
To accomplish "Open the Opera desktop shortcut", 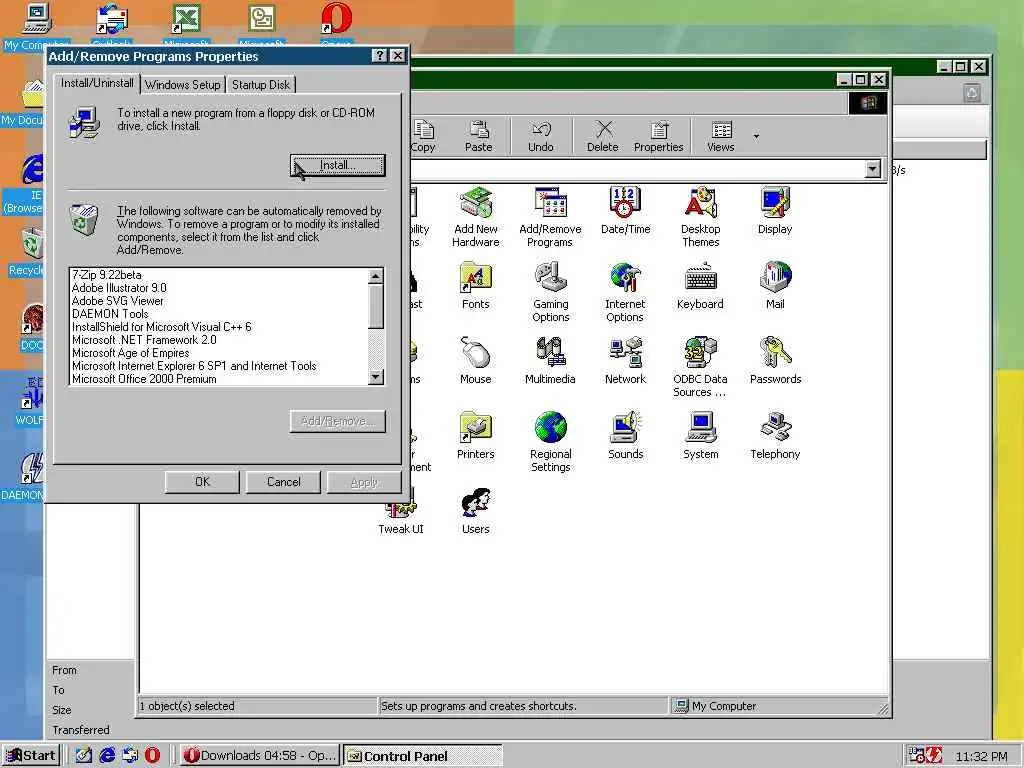I will pos(336,25).
